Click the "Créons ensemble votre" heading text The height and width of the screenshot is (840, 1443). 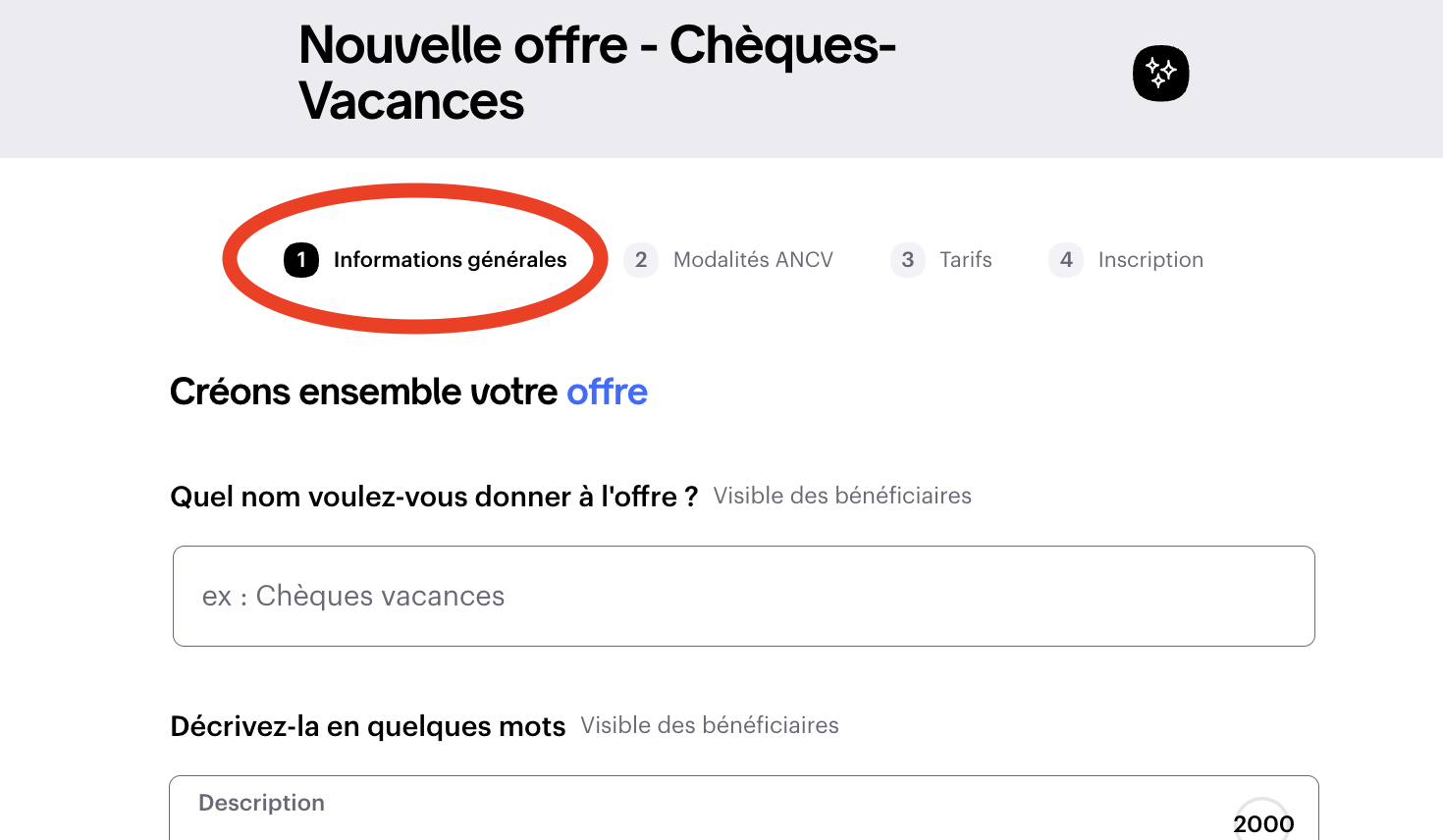[364, 392]
